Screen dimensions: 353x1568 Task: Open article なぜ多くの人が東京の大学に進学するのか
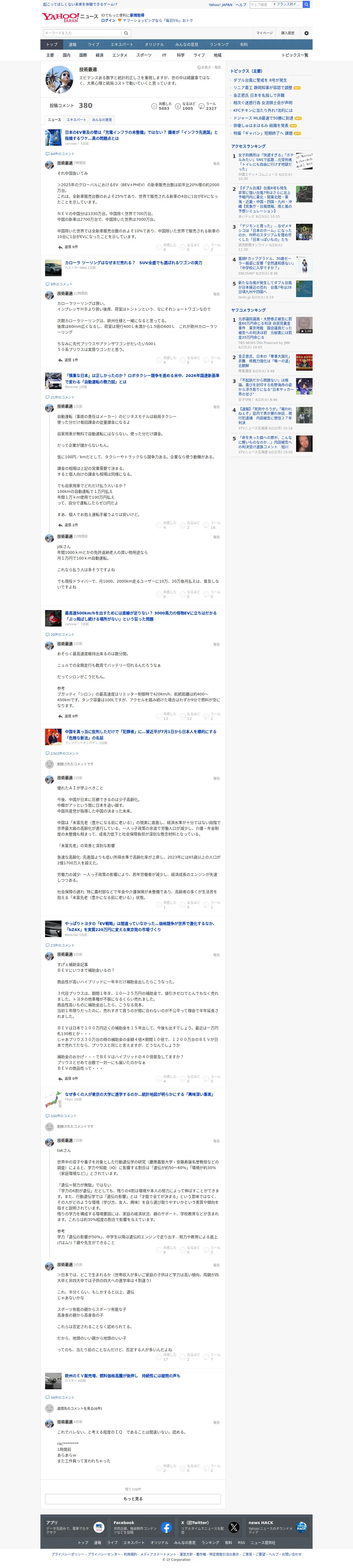[139, 1094]
